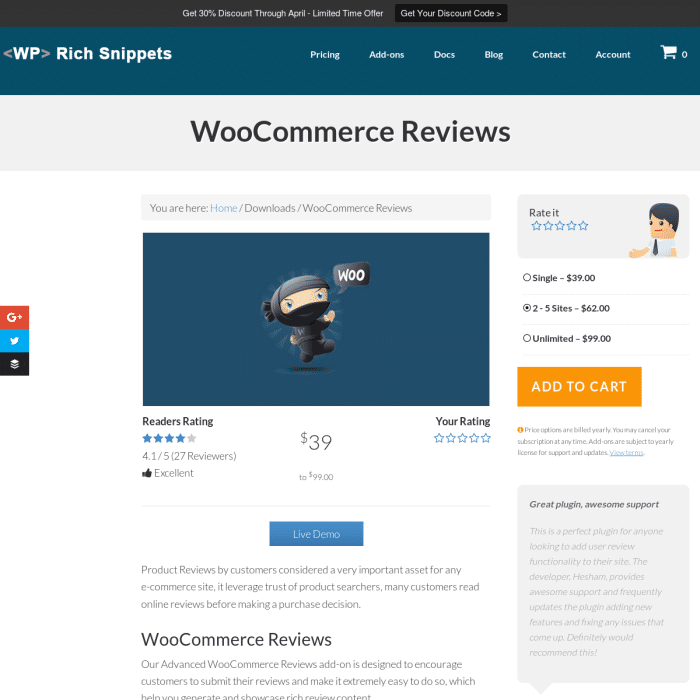The height and width of the screenshot is (700, 700).
Task: Click the Buffer stack share icon
Action: (14, 364)
